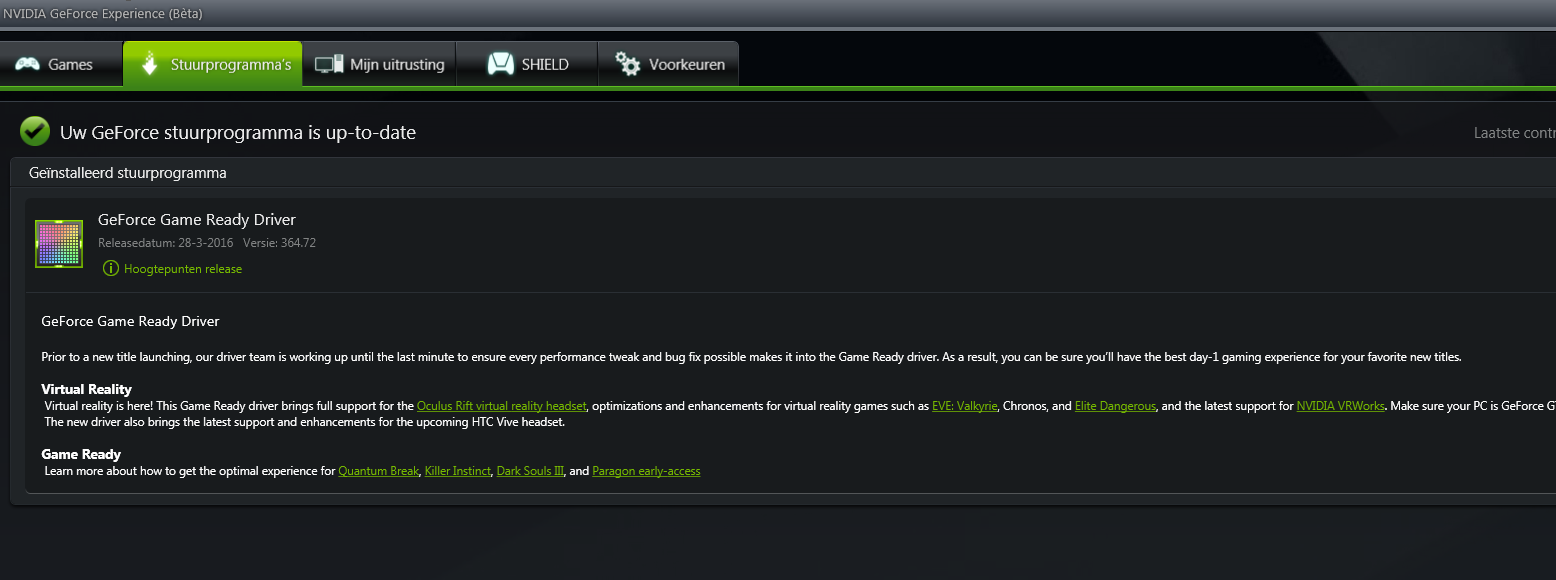Click the 'GeForce Game Ready Driver' title by thumbnail
The height and width of the screenshot is (580, 1556).
point(197,220)
